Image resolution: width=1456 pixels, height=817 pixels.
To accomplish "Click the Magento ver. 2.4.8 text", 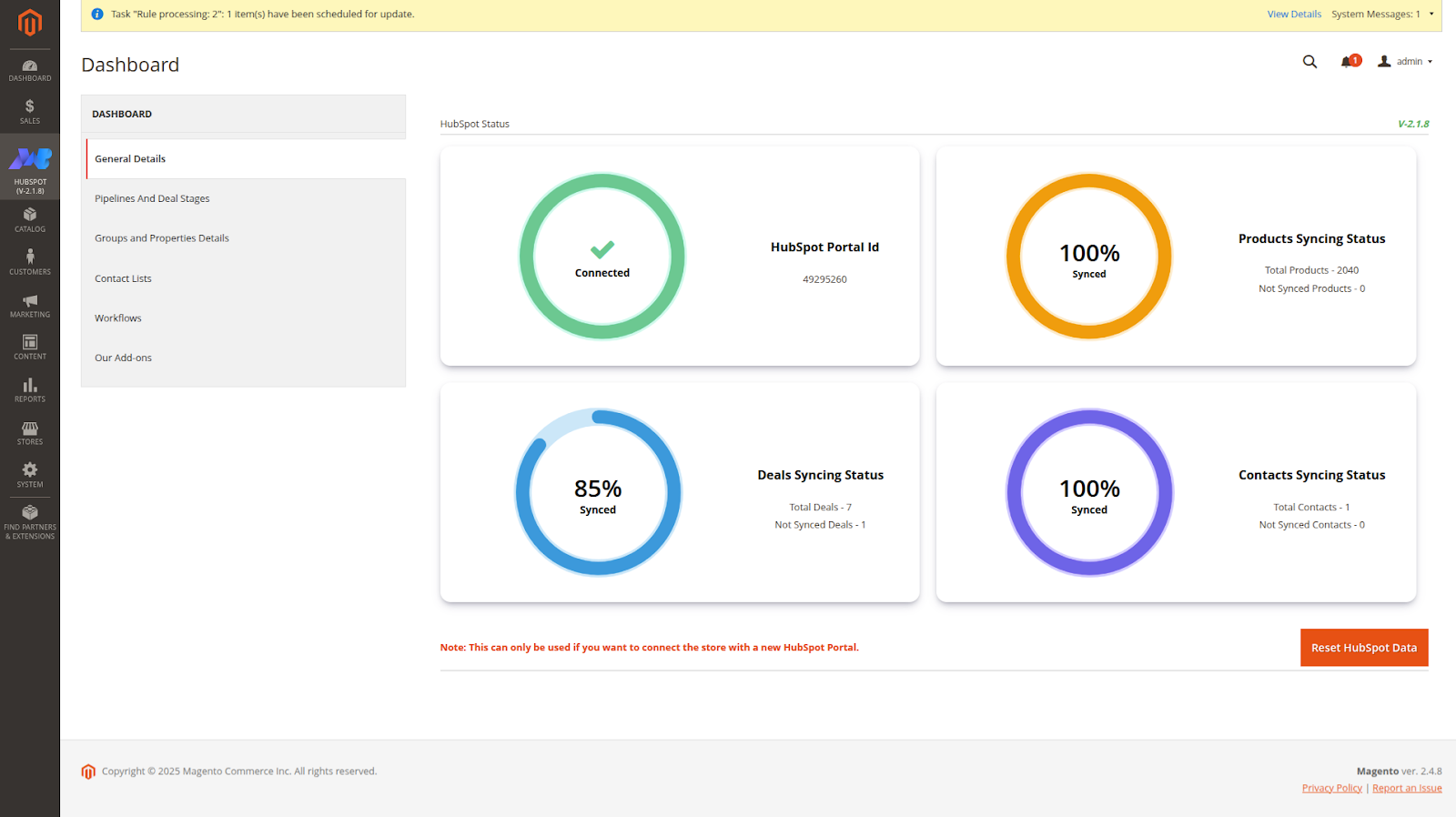I will pyautogui.click(x=1399, y=772).
